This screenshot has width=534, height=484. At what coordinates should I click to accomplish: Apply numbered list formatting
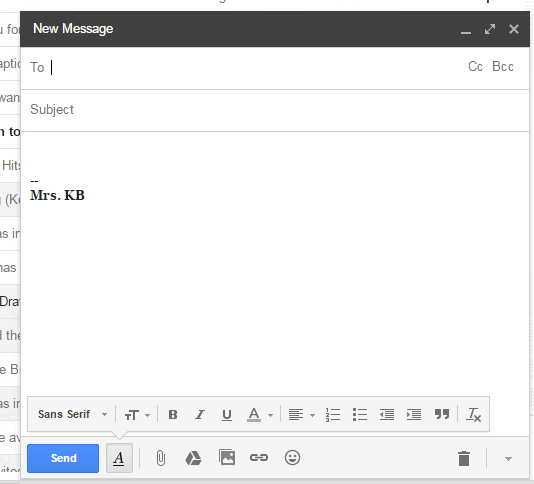(333, 415)
